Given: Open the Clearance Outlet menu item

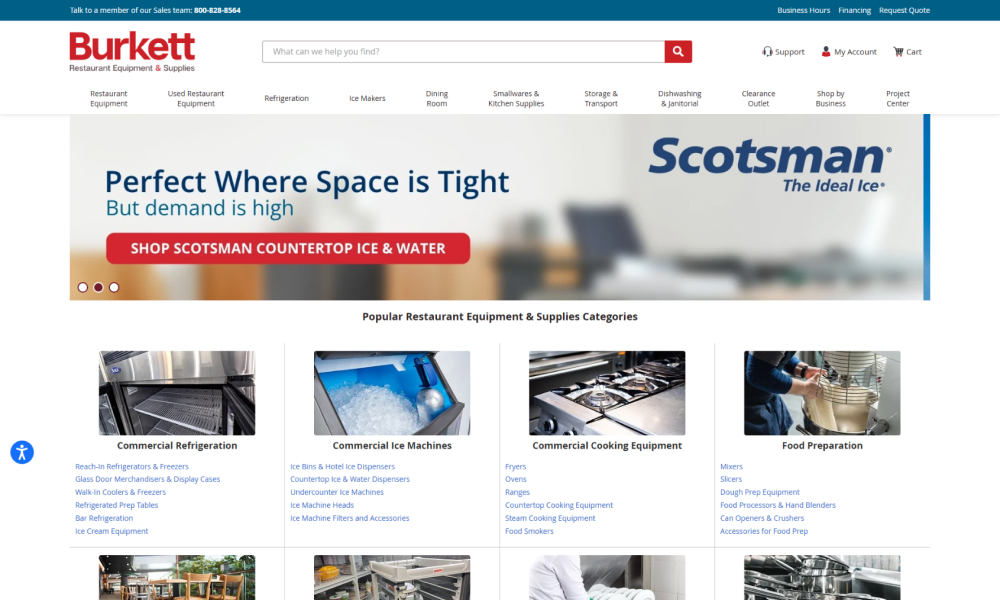Looking at the screenshot, I should pos(758,98).
